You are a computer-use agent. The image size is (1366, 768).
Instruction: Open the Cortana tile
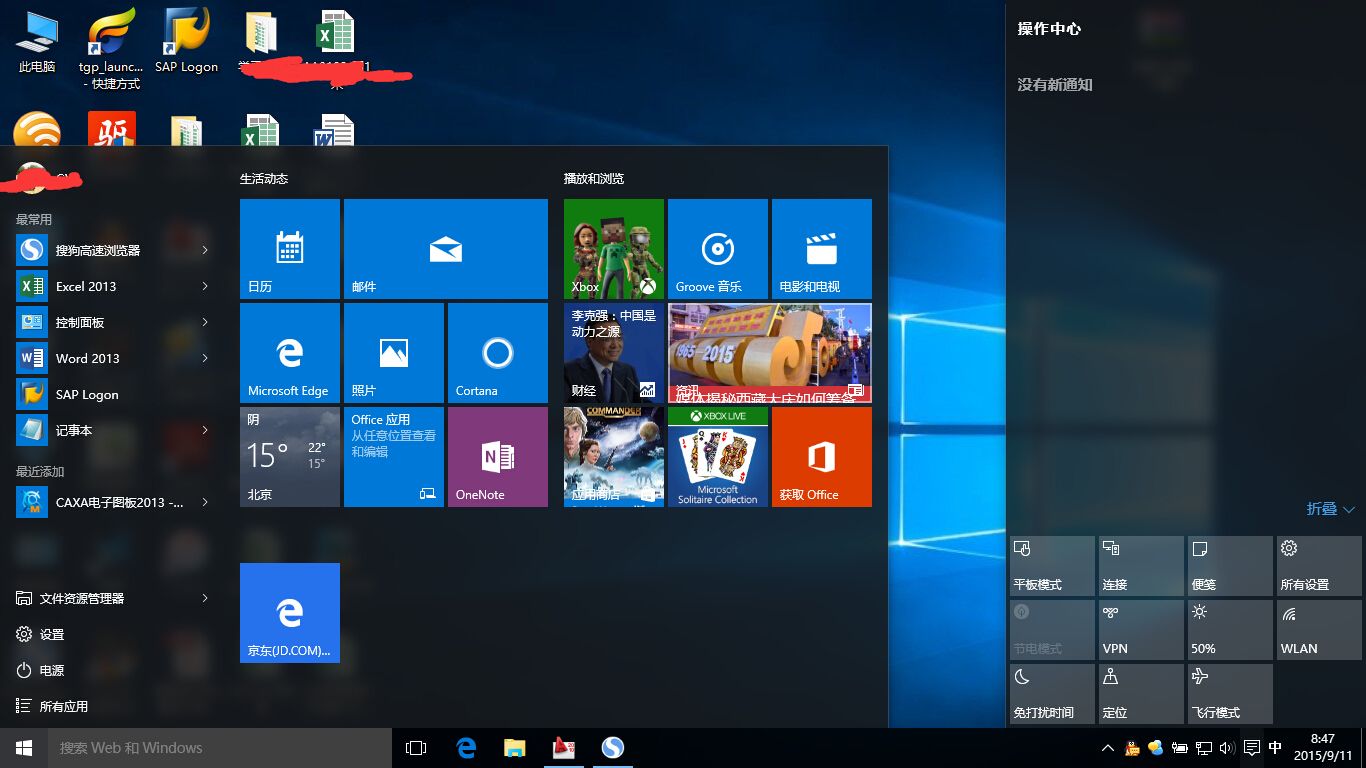(498, 353)
